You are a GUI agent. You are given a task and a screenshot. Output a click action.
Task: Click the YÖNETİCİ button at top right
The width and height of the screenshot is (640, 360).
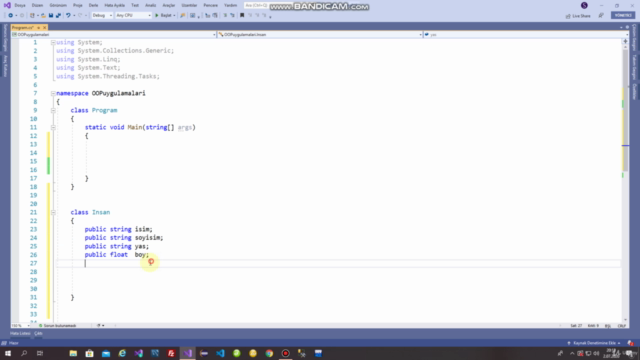[623, 15]
